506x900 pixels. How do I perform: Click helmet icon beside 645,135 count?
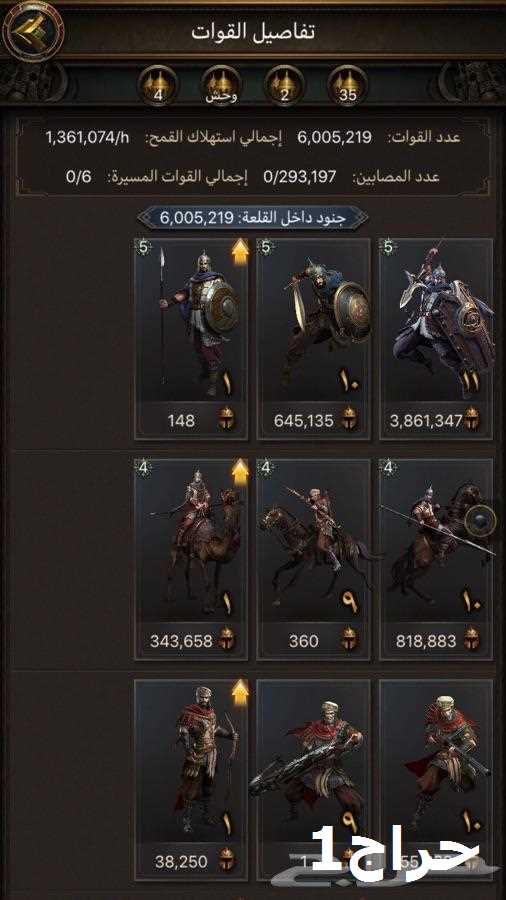[348, 420]
